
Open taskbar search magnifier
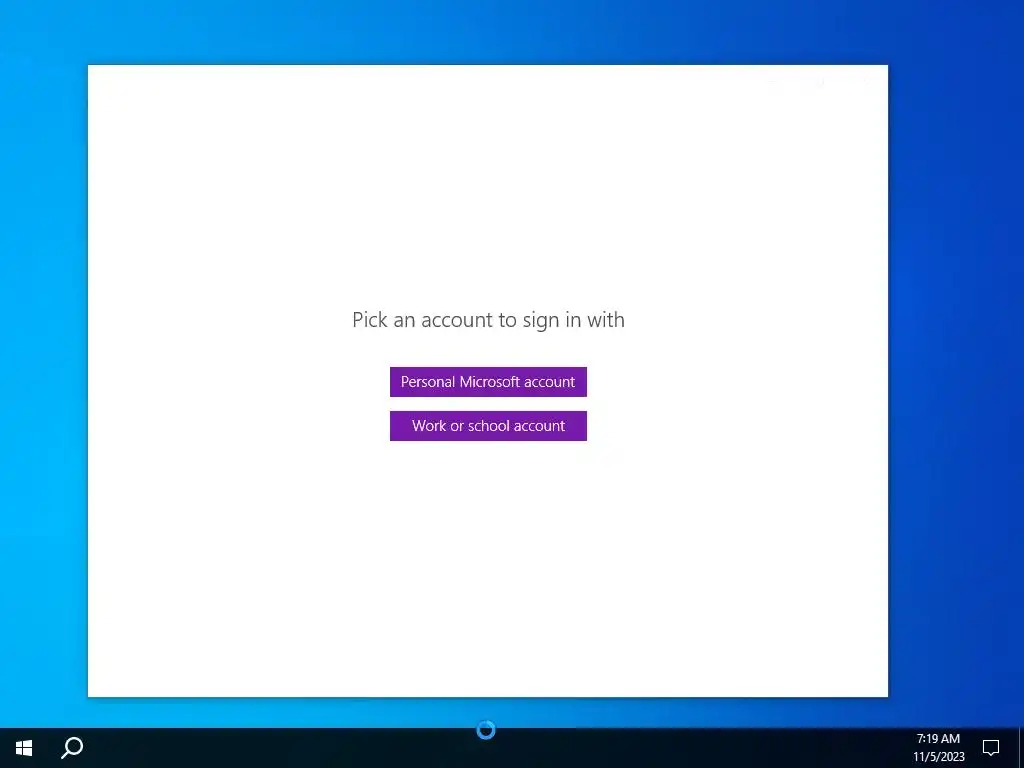click(72, 748)
